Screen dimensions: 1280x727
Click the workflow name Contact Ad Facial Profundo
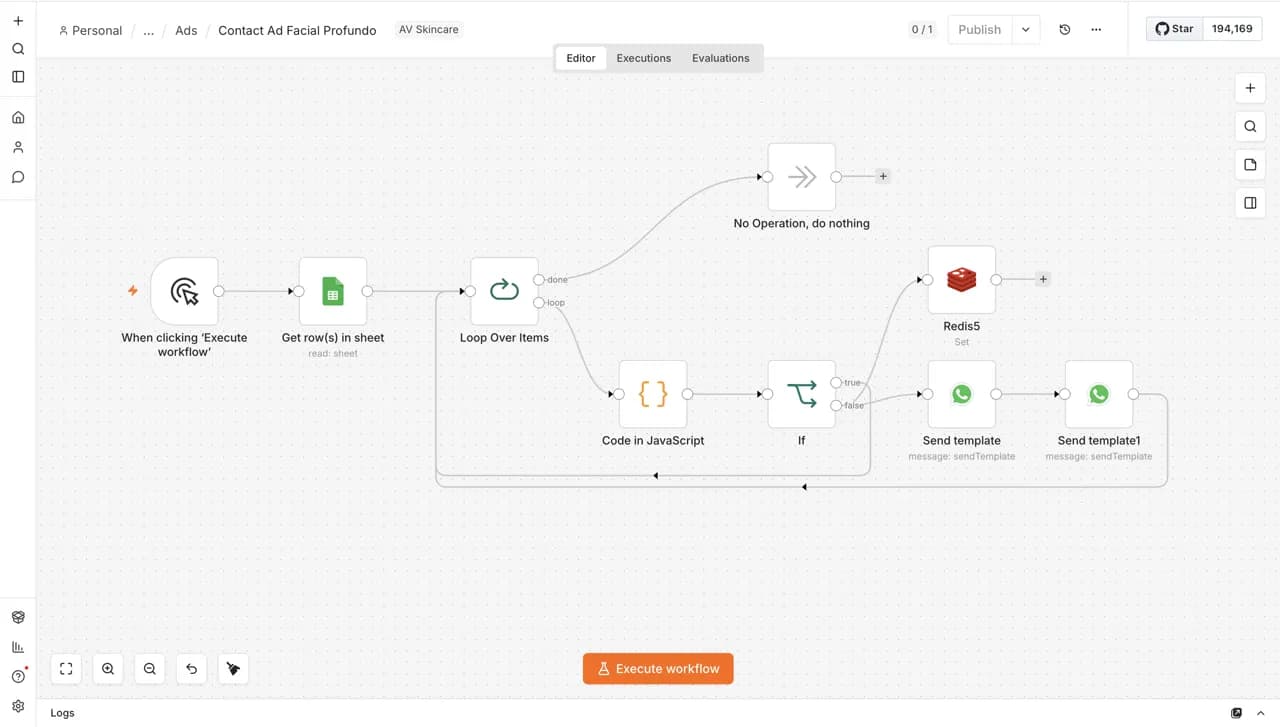point(297,30)
